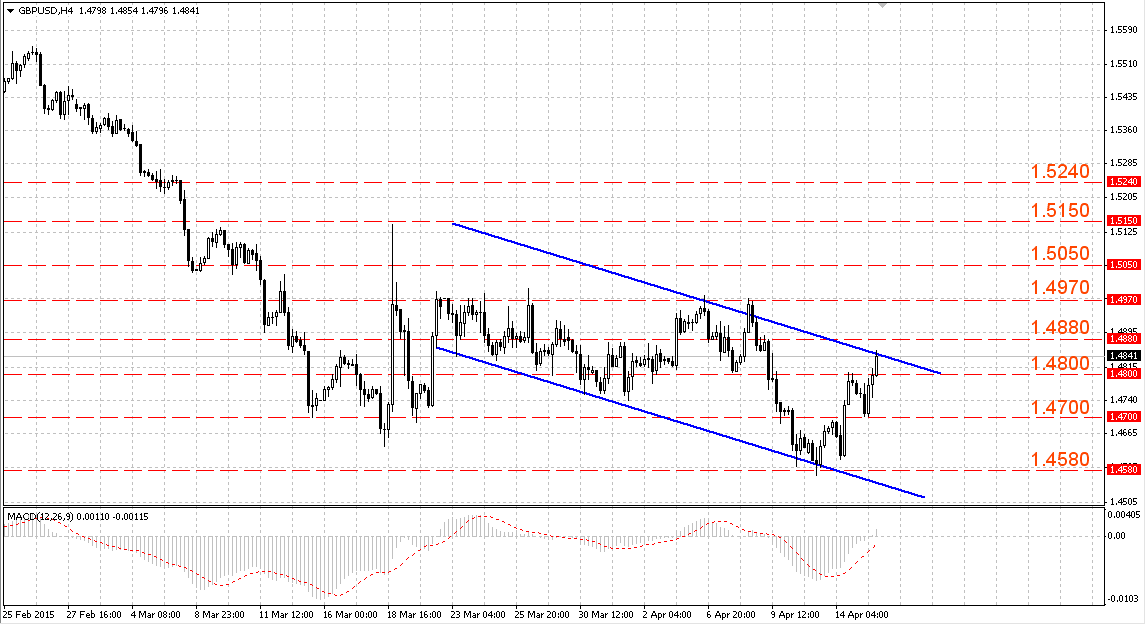The height and width of the screenshot is (625, 1147).
Task: Click the 1.5590 value on price scale
Action: click(x=1124, y=30)
